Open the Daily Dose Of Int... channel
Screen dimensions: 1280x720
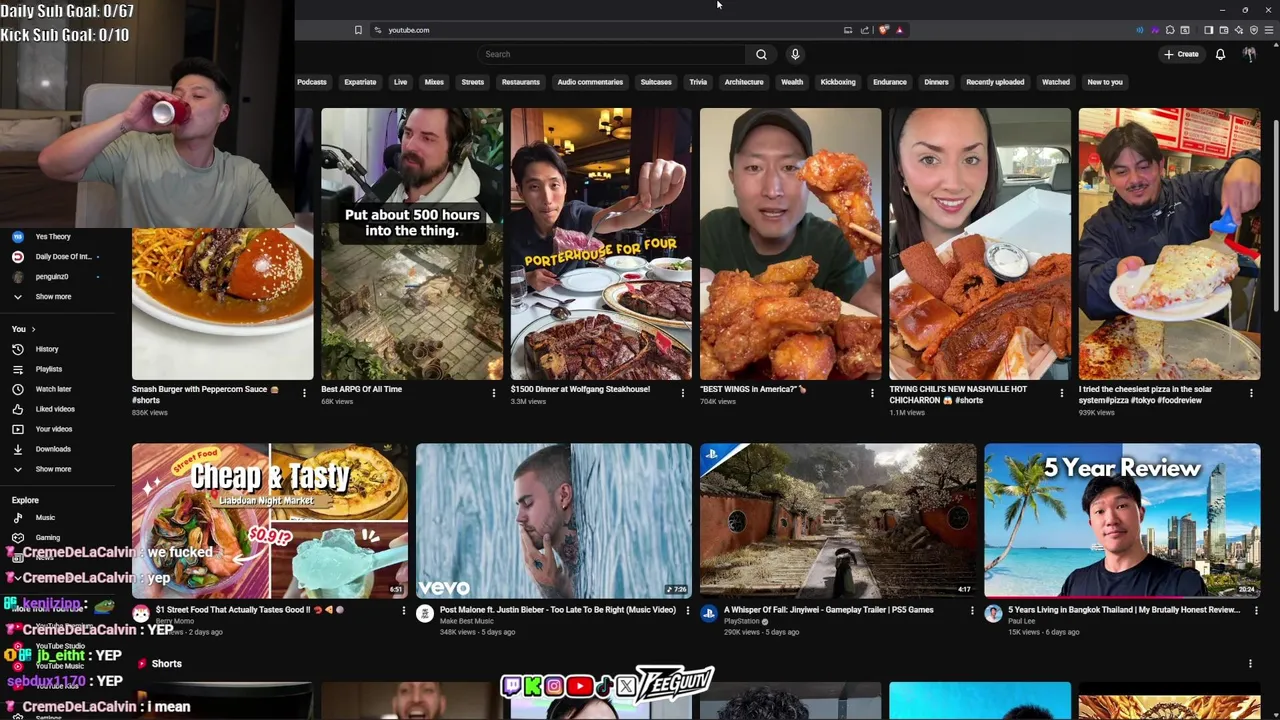click(x=63, y=257)
